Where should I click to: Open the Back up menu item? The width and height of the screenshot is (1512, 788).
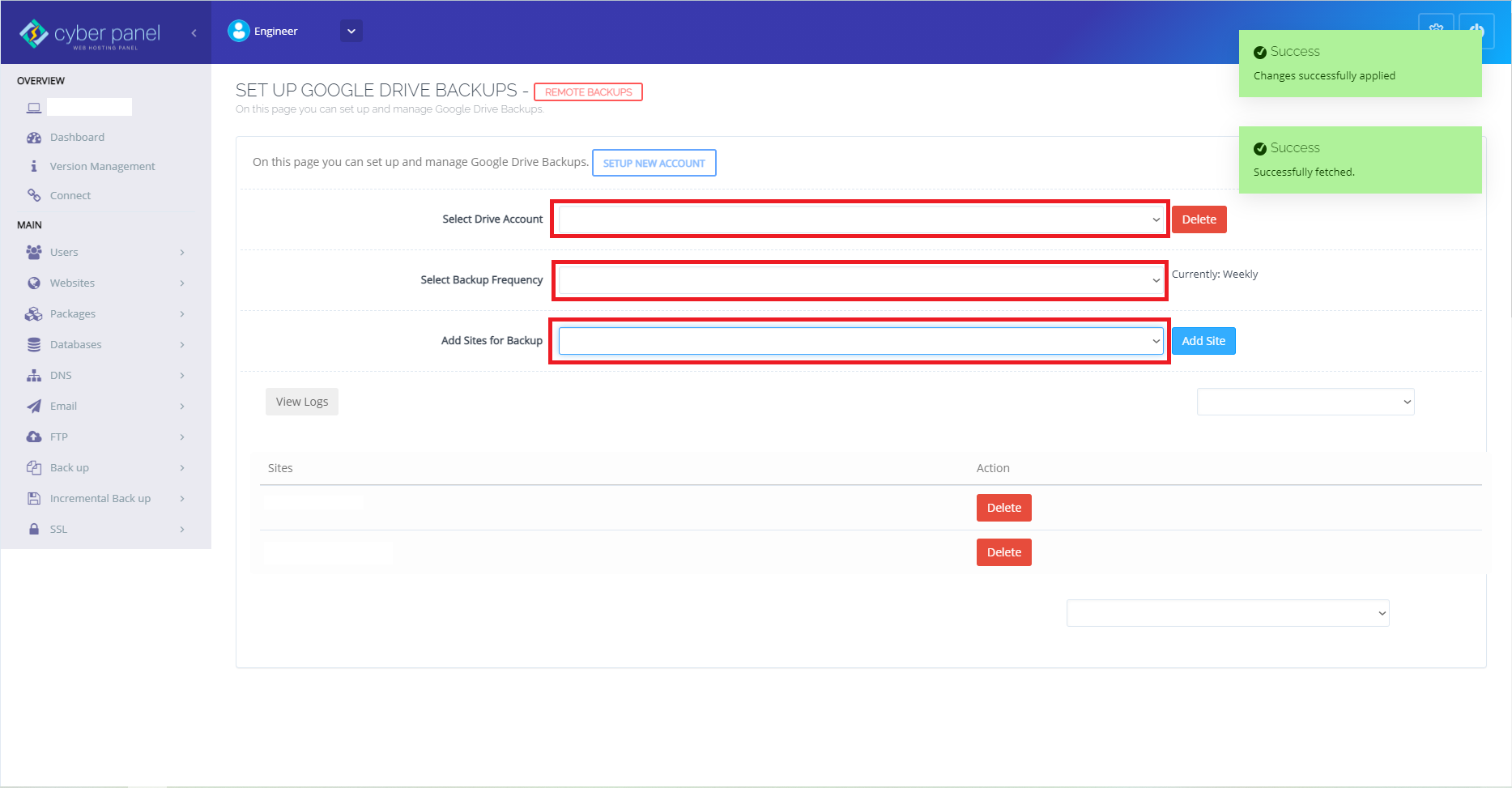70,467
